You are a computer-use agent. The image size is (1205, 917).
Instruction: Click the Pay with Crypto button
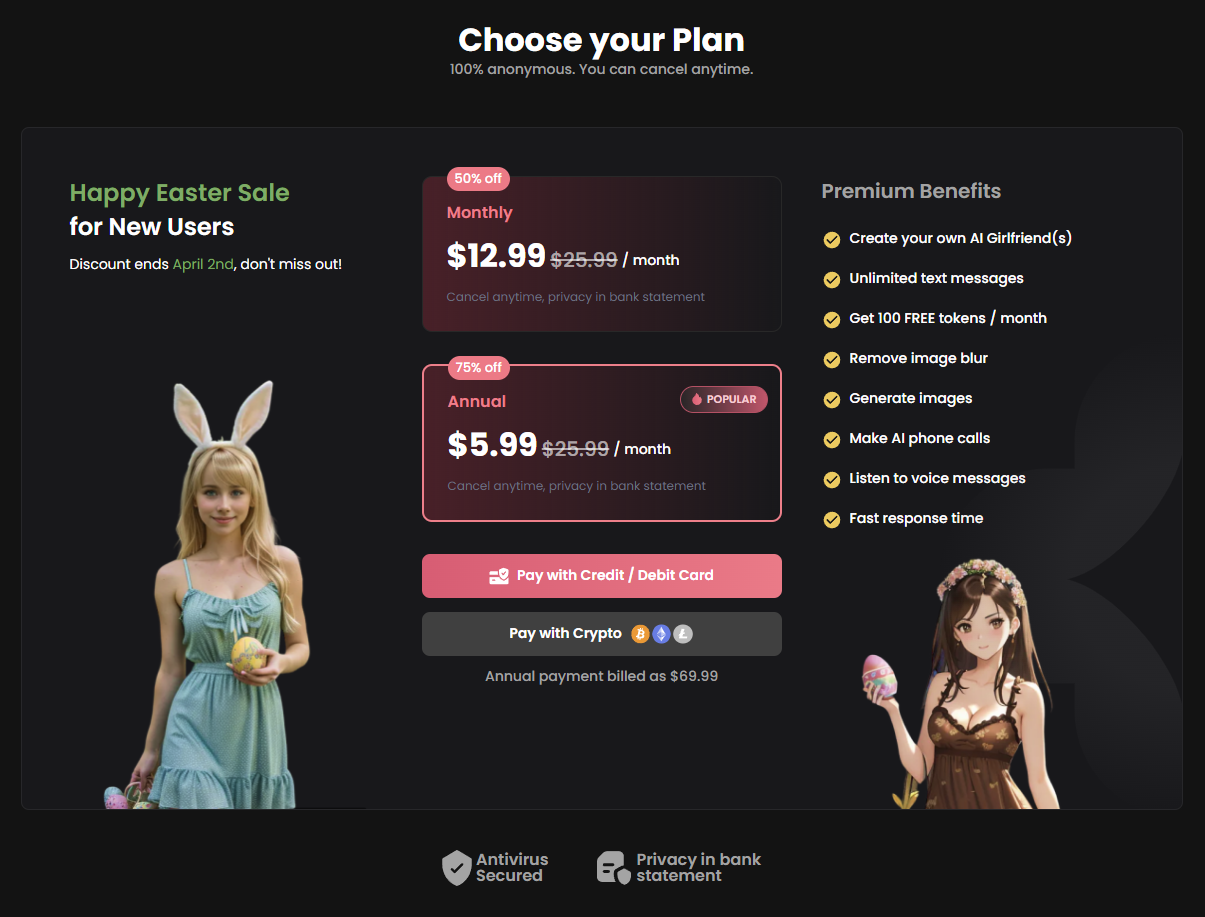601,634
